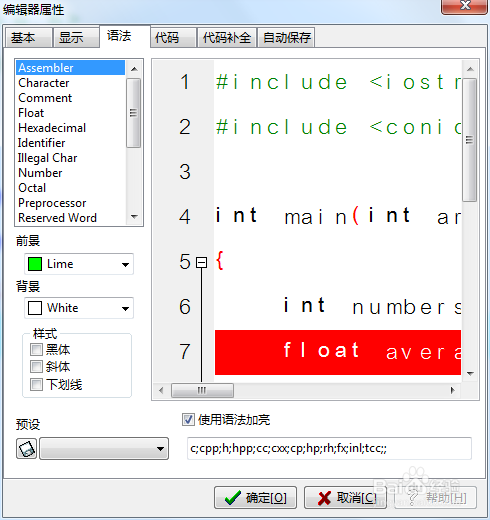Select Comment in the syntax list

[71, 98]
